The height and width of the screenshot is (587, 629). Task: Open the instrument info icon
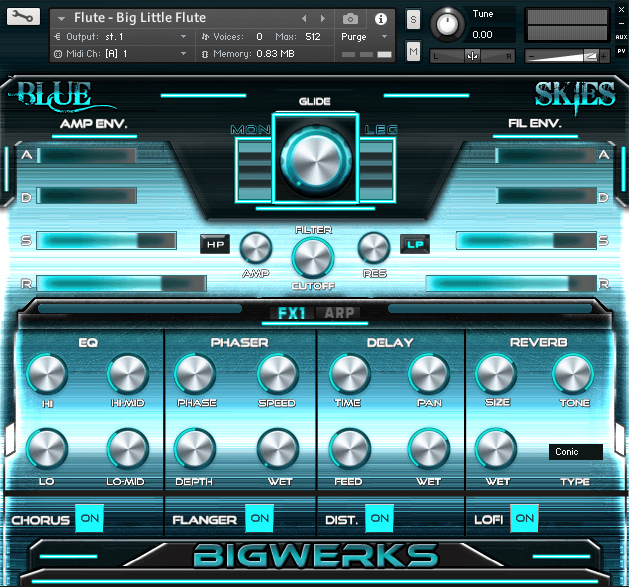tap(381, 19)
